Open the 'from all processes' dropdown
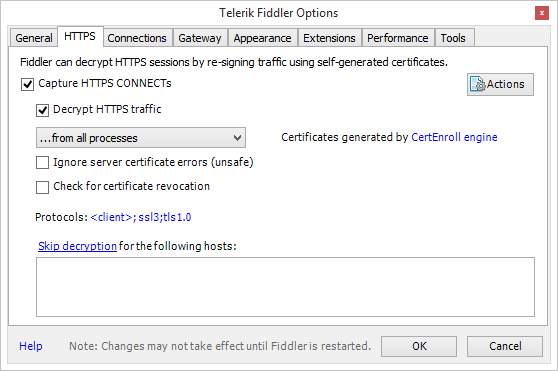558x371 pixels. (x=141, y=138)
